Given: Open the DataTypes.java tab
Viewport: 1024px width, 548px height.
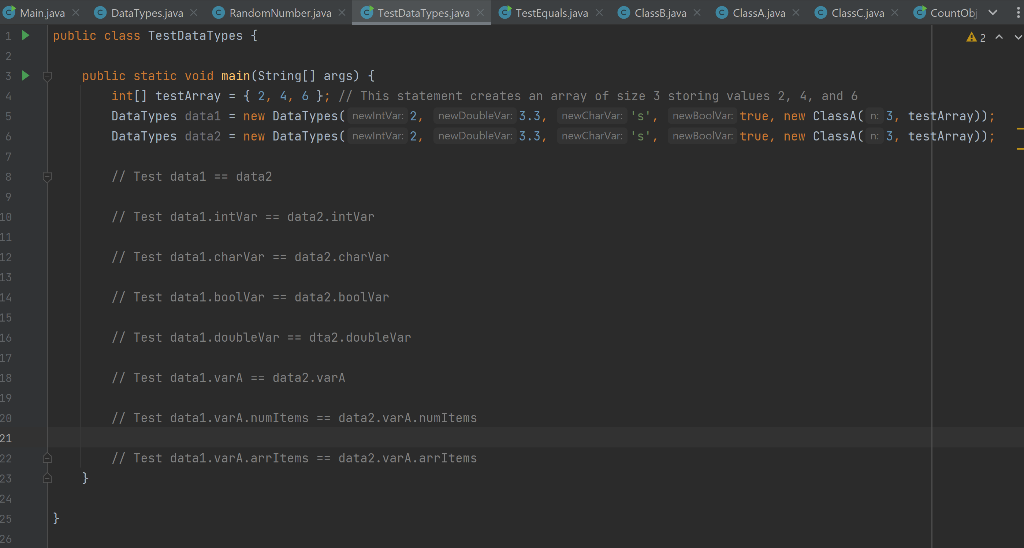Looking at the screenshot, I should pos(147,12).
